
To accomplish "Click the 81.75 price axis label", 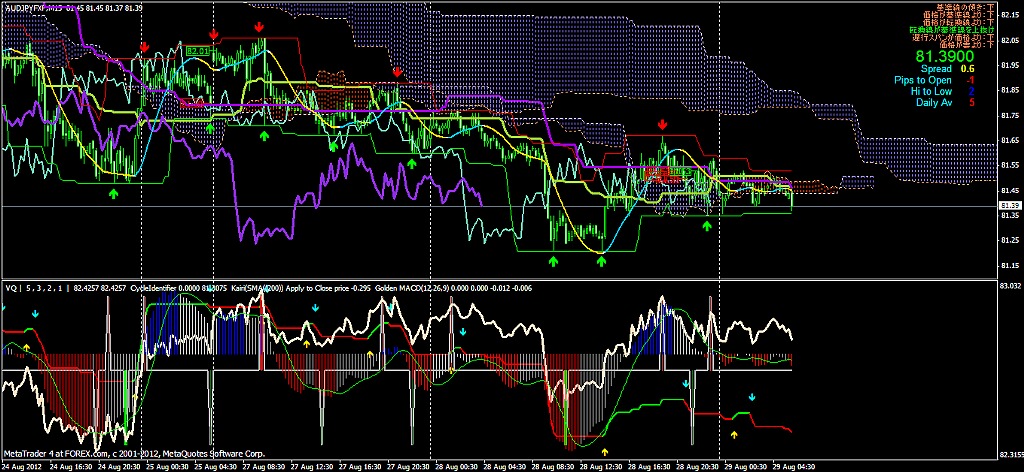I will [1010, 115].
